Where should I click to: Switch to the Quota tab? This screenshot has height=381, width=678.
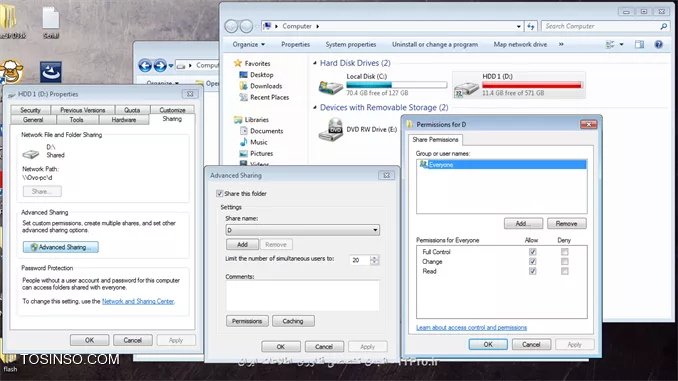(x=132, y=110)
